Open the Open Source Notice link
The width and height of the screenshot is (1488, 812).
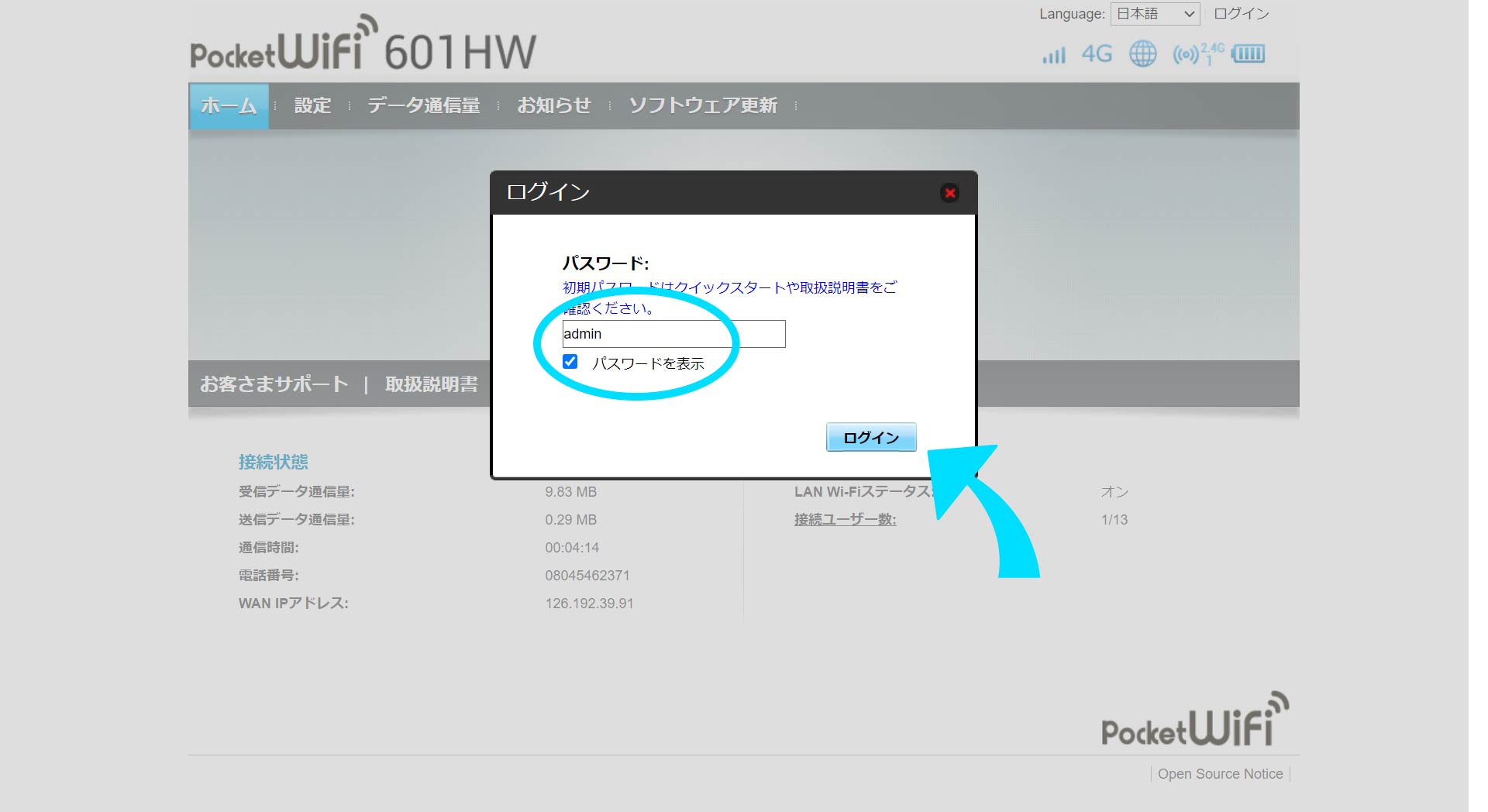(1220, 774)
